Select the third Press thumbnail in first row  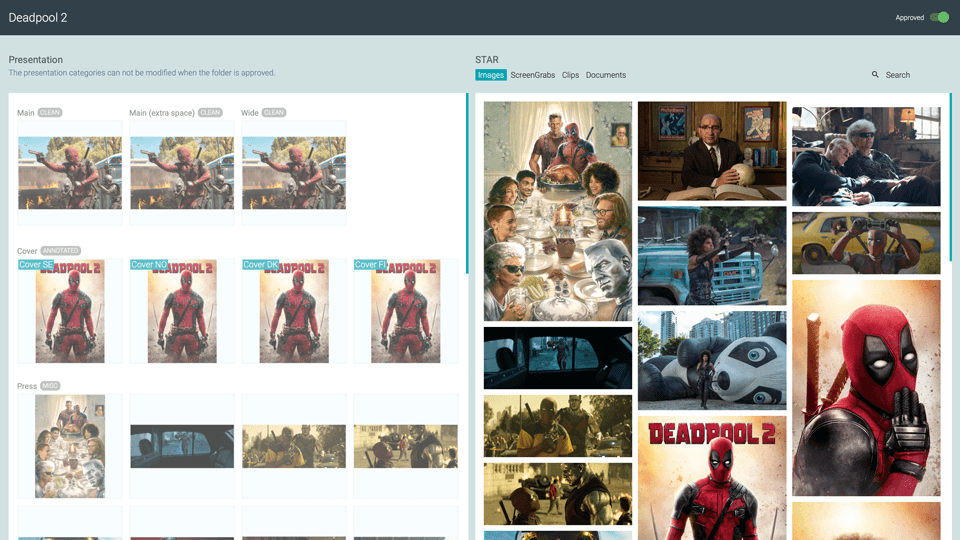click(294, 446)
